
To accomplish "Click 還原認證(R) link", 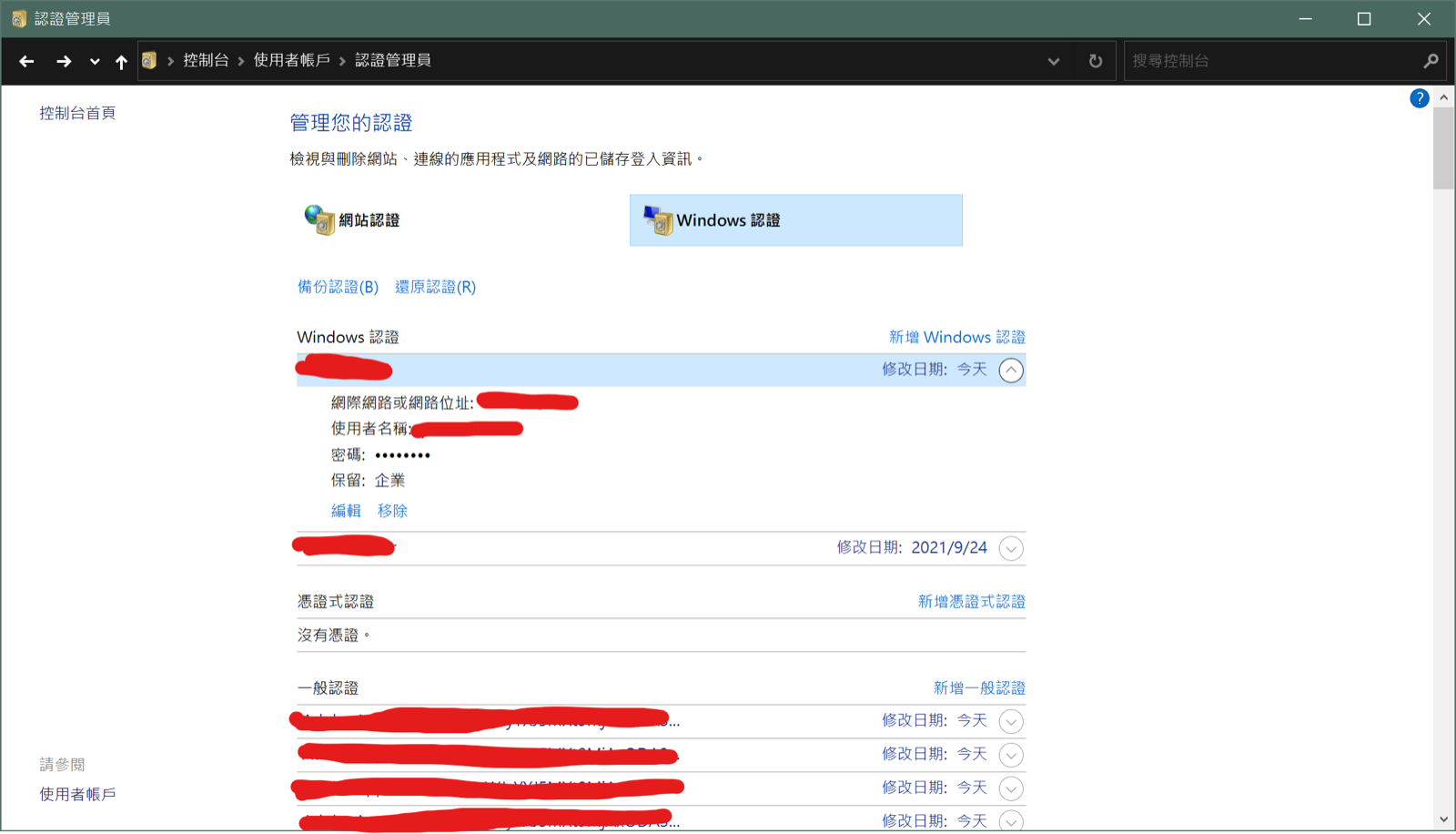I will [x=435, y=287].
